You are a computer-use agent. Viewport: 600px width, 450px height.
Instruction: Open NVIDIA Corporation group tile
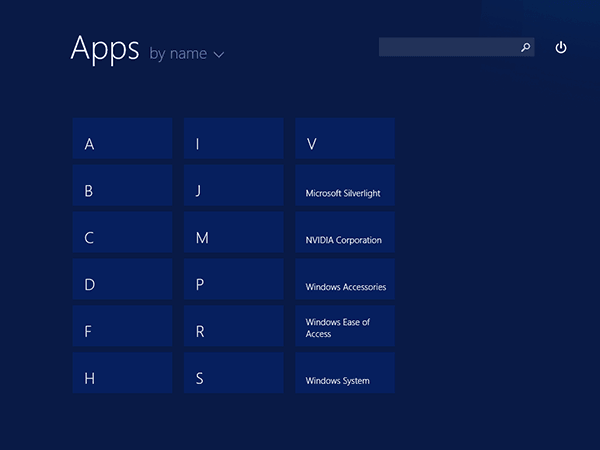pos(345,232)
